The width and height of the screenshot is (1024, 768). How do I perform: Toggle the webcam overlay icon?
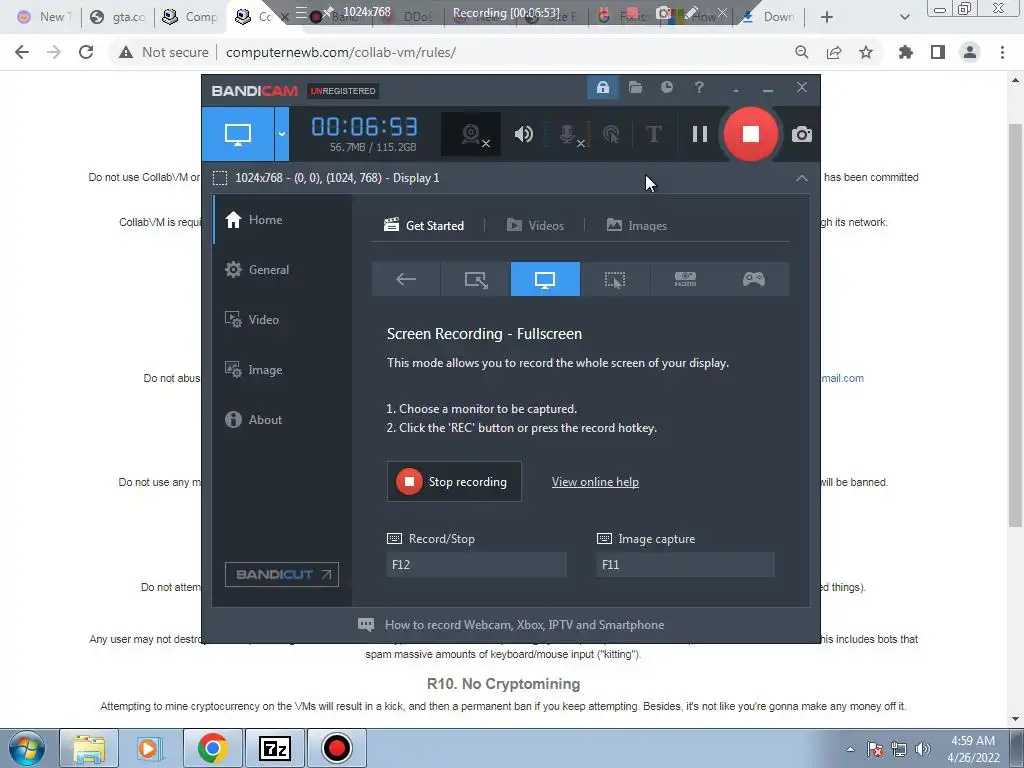[x=472, y=135]
